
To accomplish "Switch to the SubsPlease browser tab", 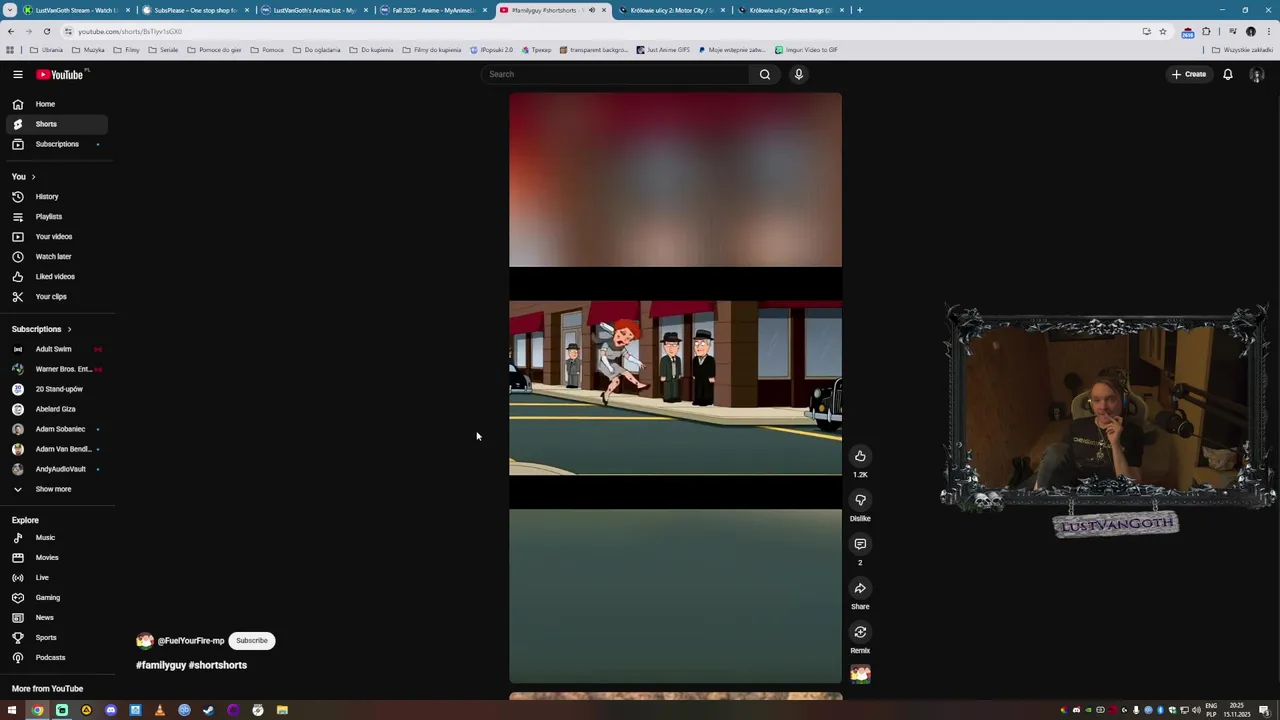I will pyautogui.click(x=194, y=10).
